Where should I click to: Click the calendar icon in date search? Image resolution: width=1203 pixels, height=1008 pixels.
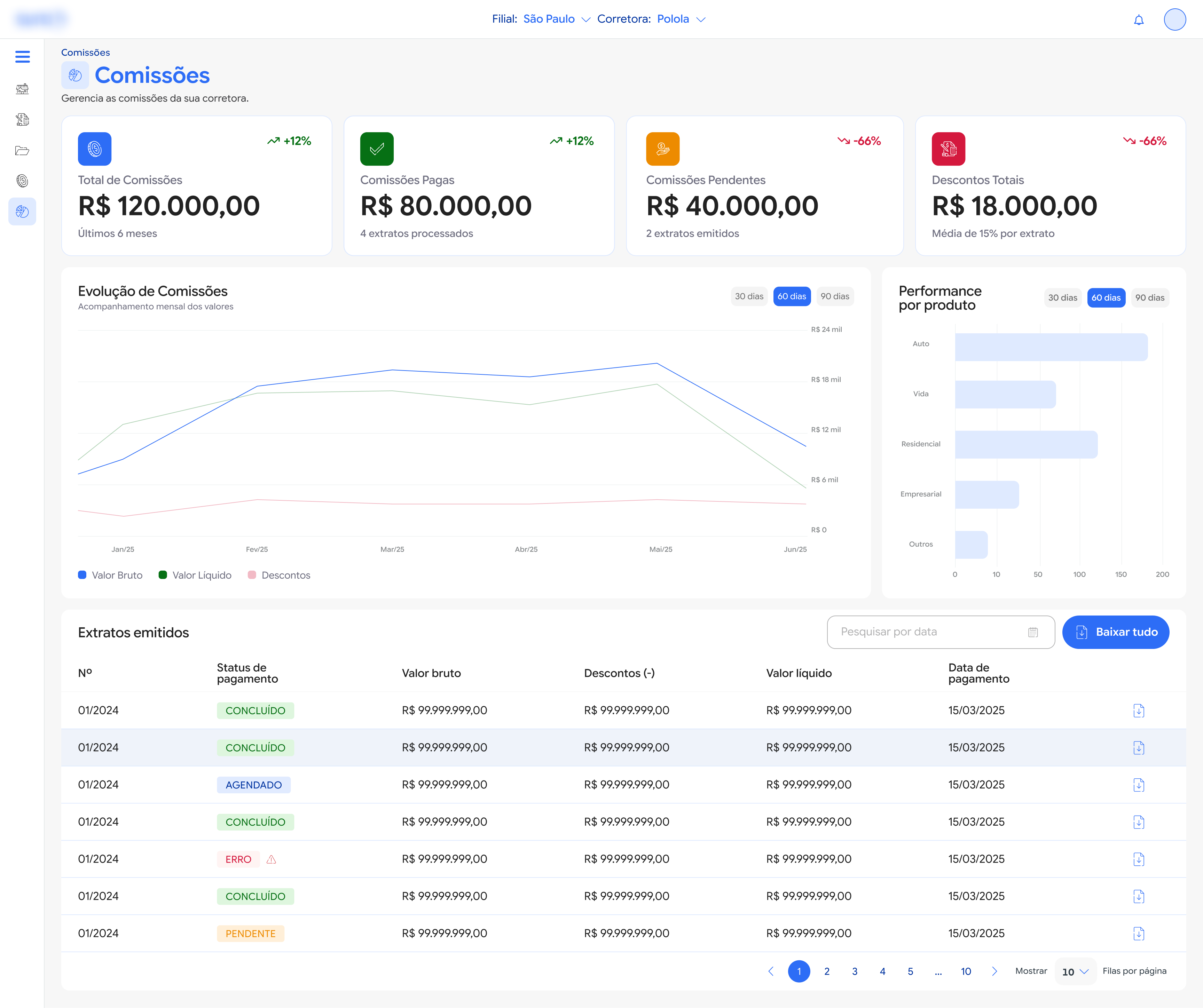(1033, 632)
